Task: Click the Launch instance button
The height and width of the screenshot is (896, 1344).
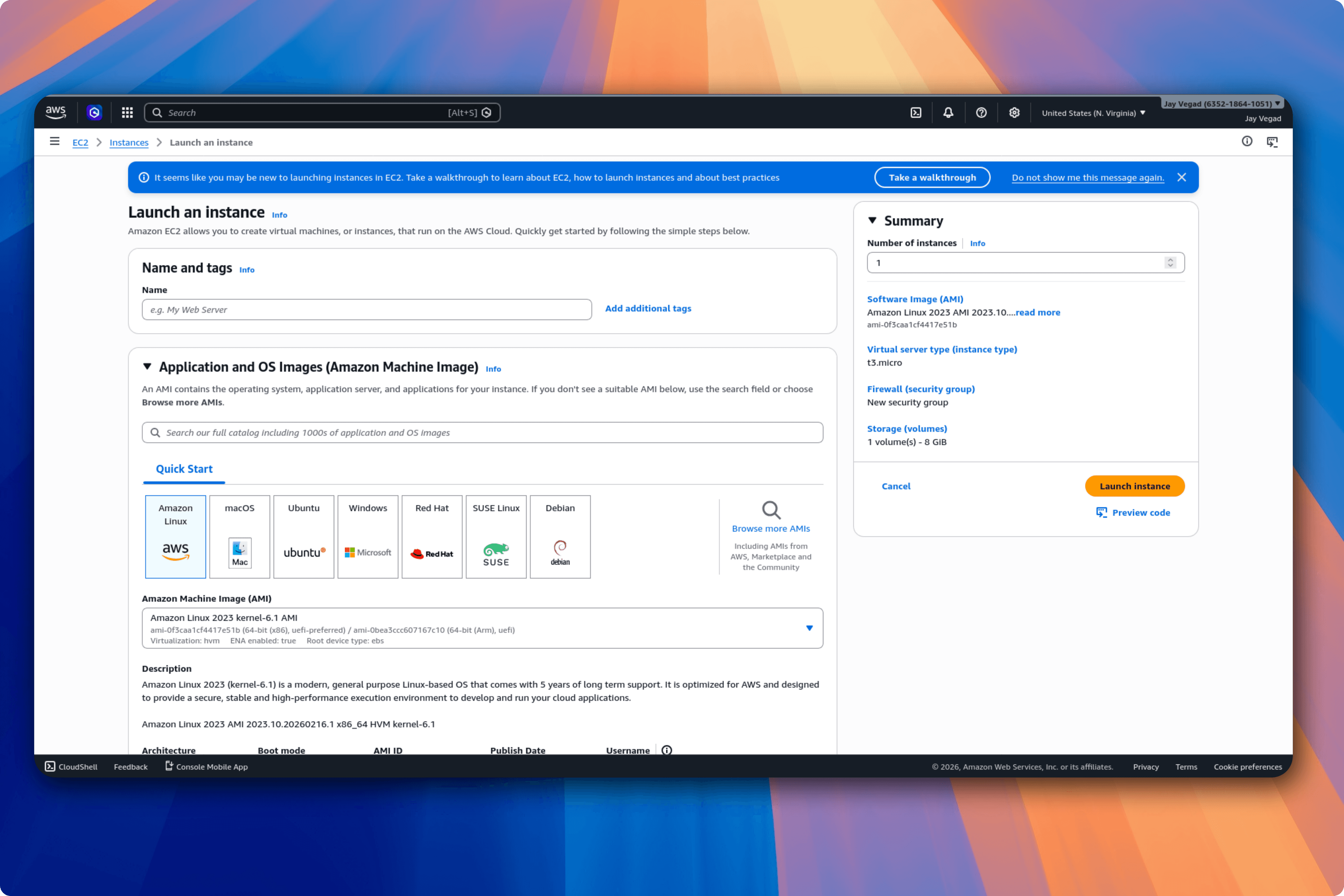Action: tap(1135, 486)
